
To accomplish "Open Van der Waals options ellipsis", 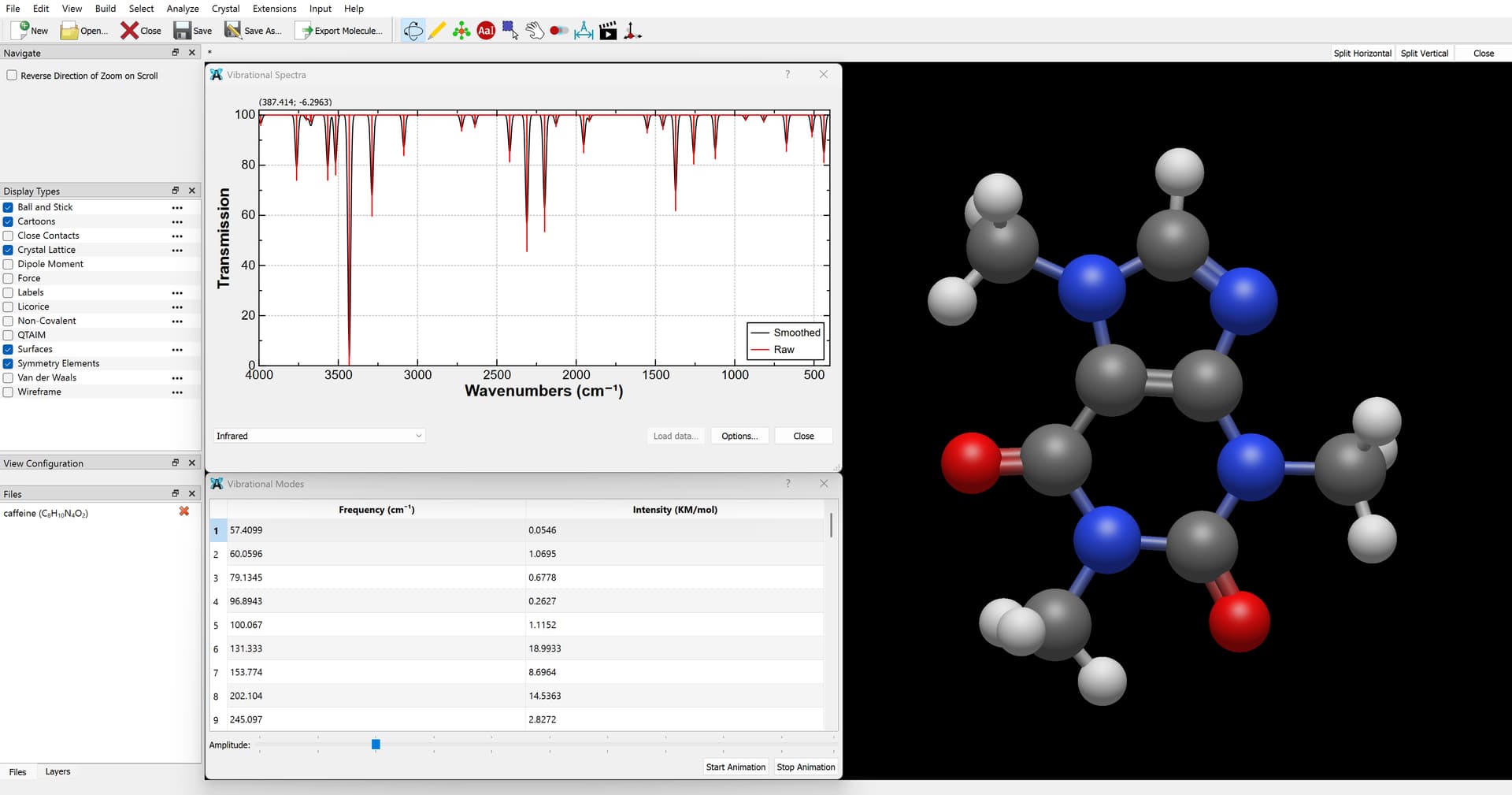I will (x=177, y=378).
